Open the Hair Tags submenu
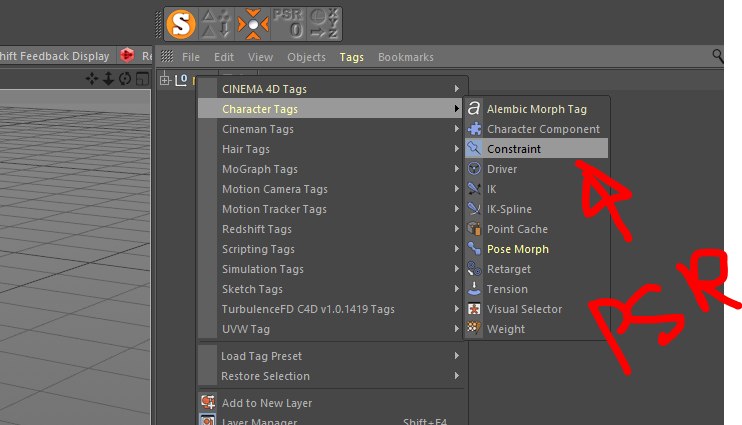Image resolution: width=742 pixels, height=425 pixels. [332, 149]
